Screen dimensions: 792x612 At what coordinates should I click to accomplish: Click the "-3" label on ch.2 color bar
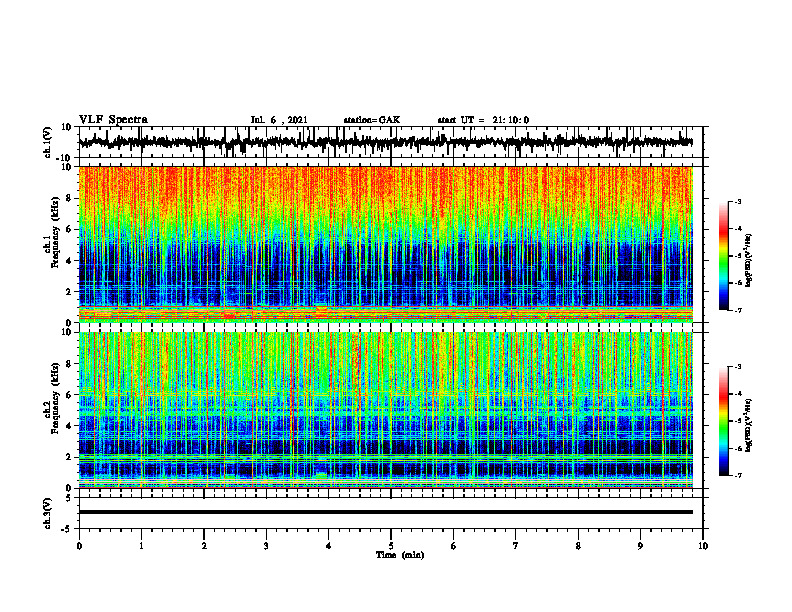[737, 367]
